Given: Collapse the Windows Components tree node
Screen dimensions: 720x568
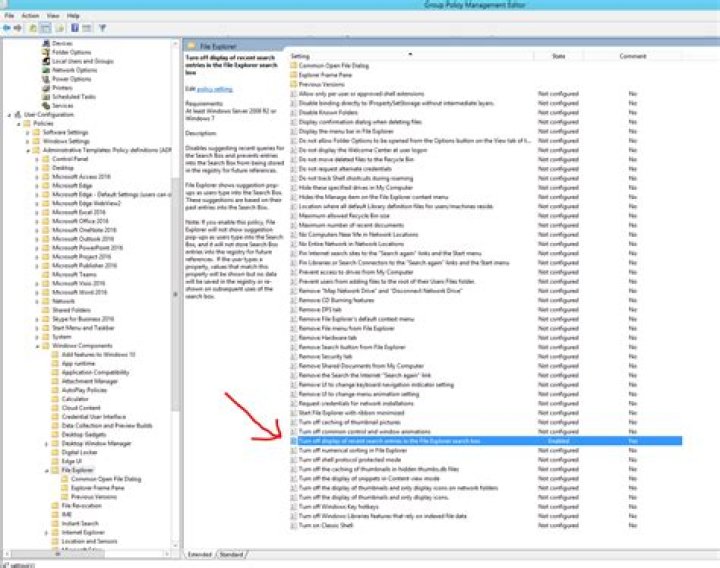Looking at the screenshot, I should click(x=37, y=346).
